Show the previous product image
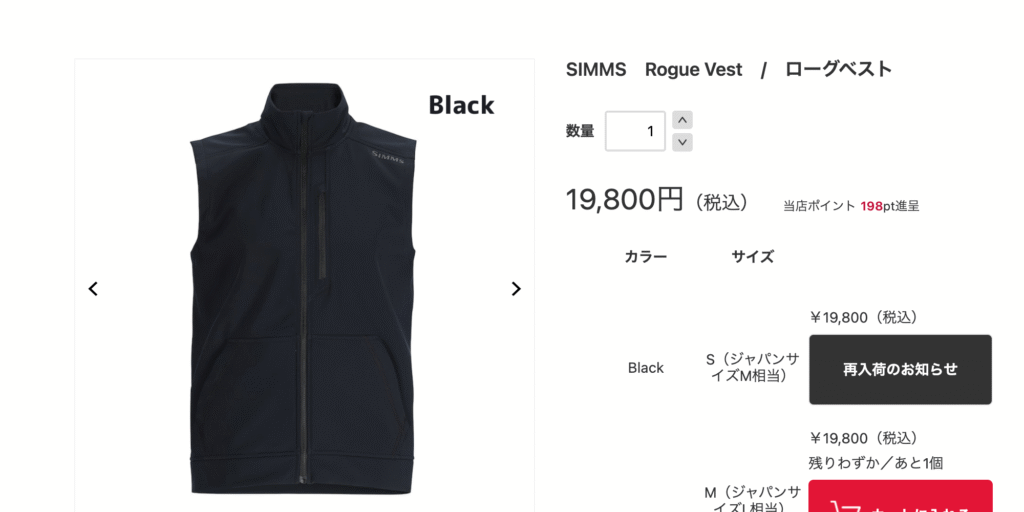Viewport: 1024px width, 512px height. point(93,289)
